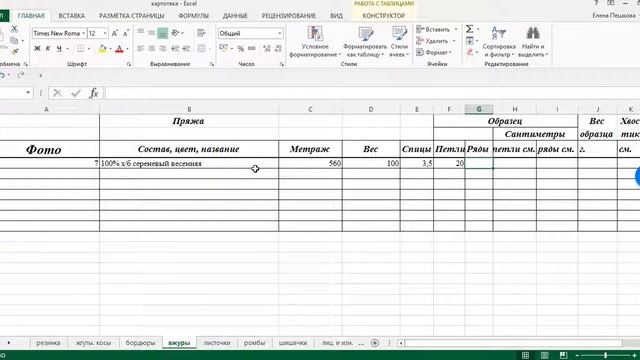
Task: Click the decrease decimal icon
Action: [x=278, y=49]
